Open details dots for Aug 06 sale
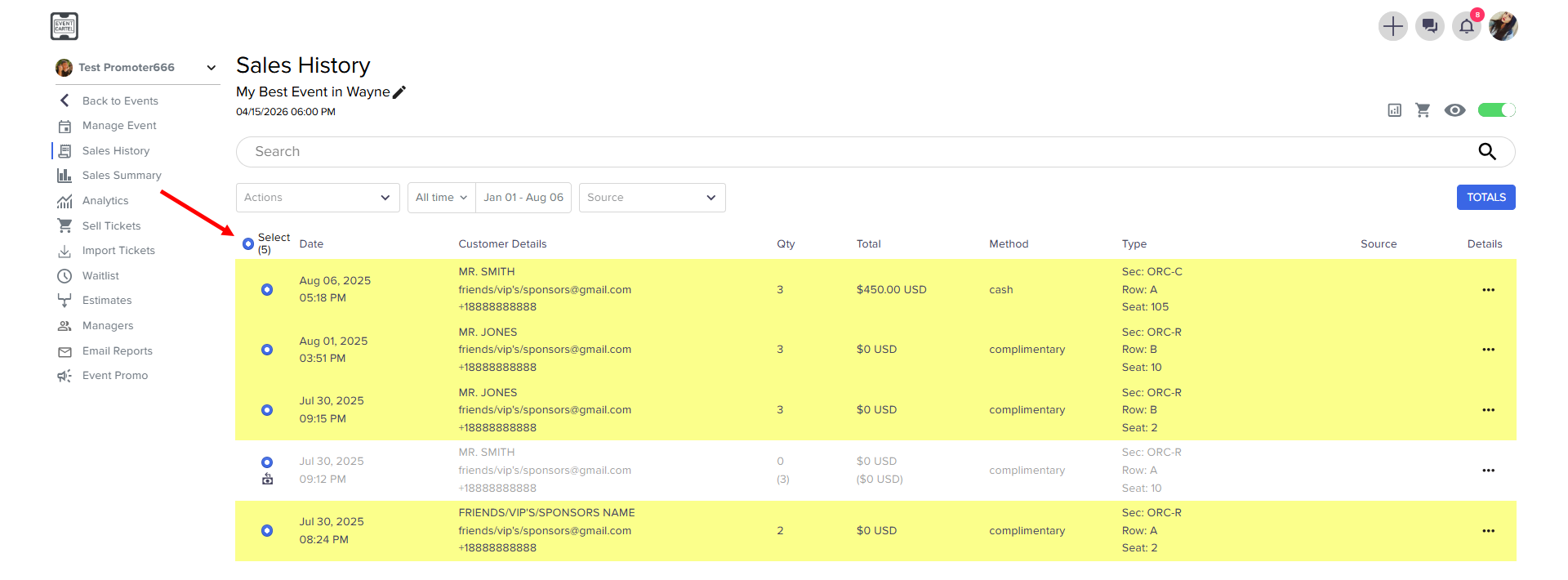 pyautogui.click(x=1488, y=290)
